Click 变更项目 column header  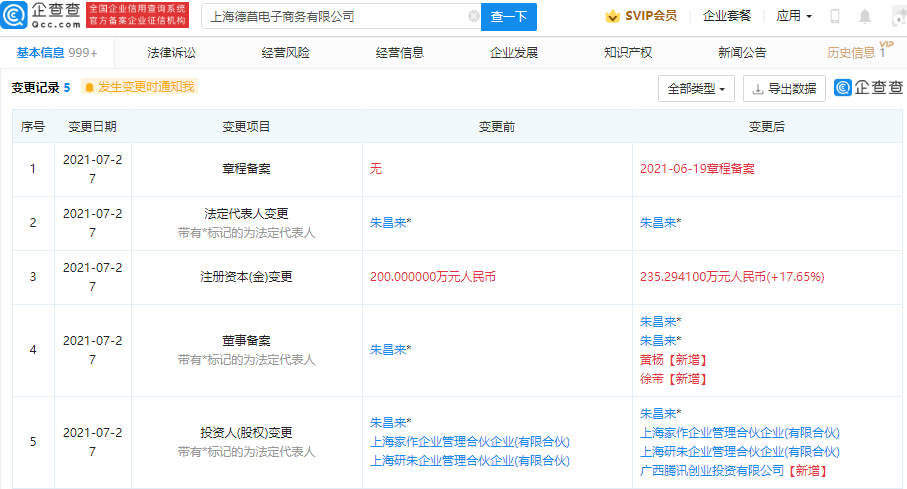pos(246,127)
